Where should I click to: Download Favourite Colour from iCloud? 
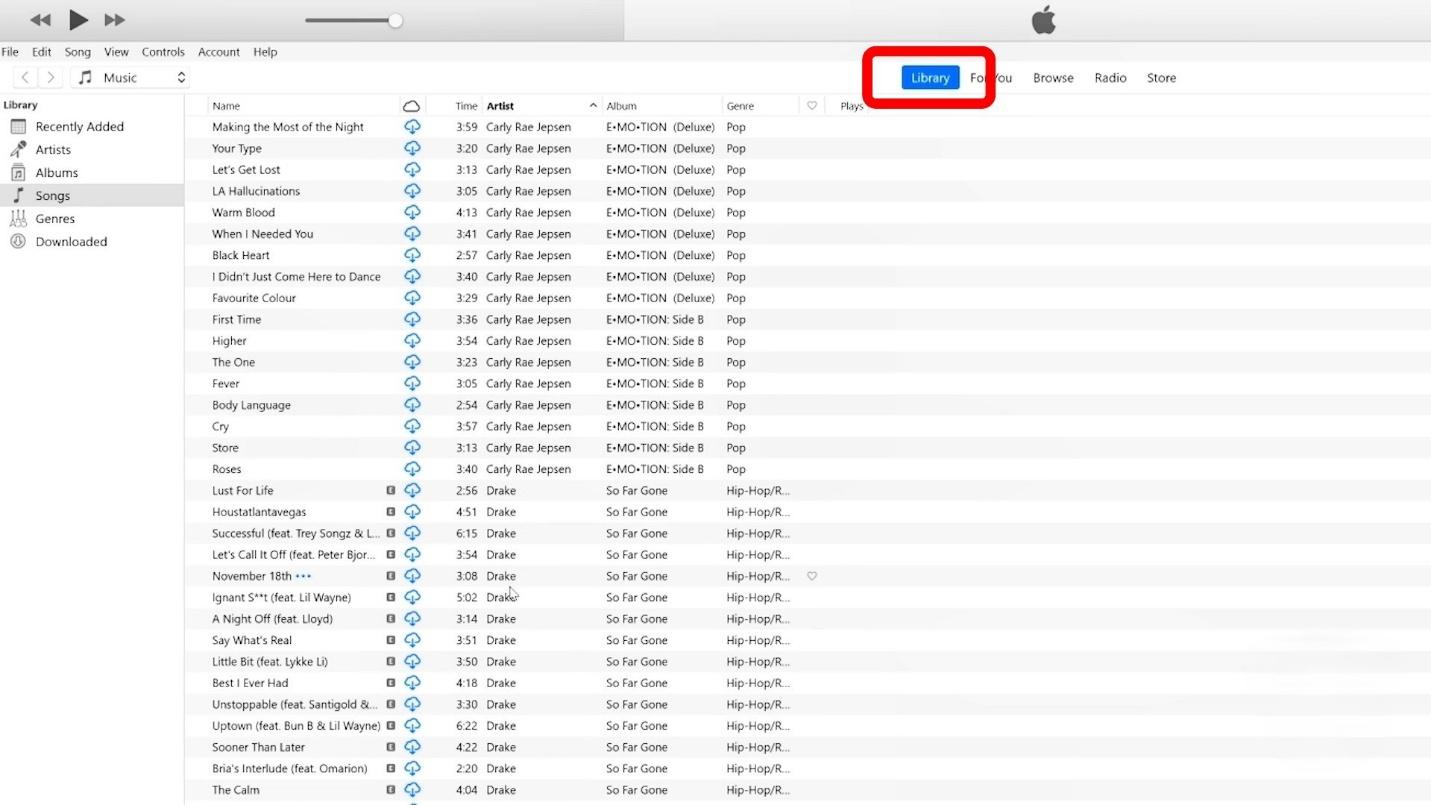click(x=412, y=298)
